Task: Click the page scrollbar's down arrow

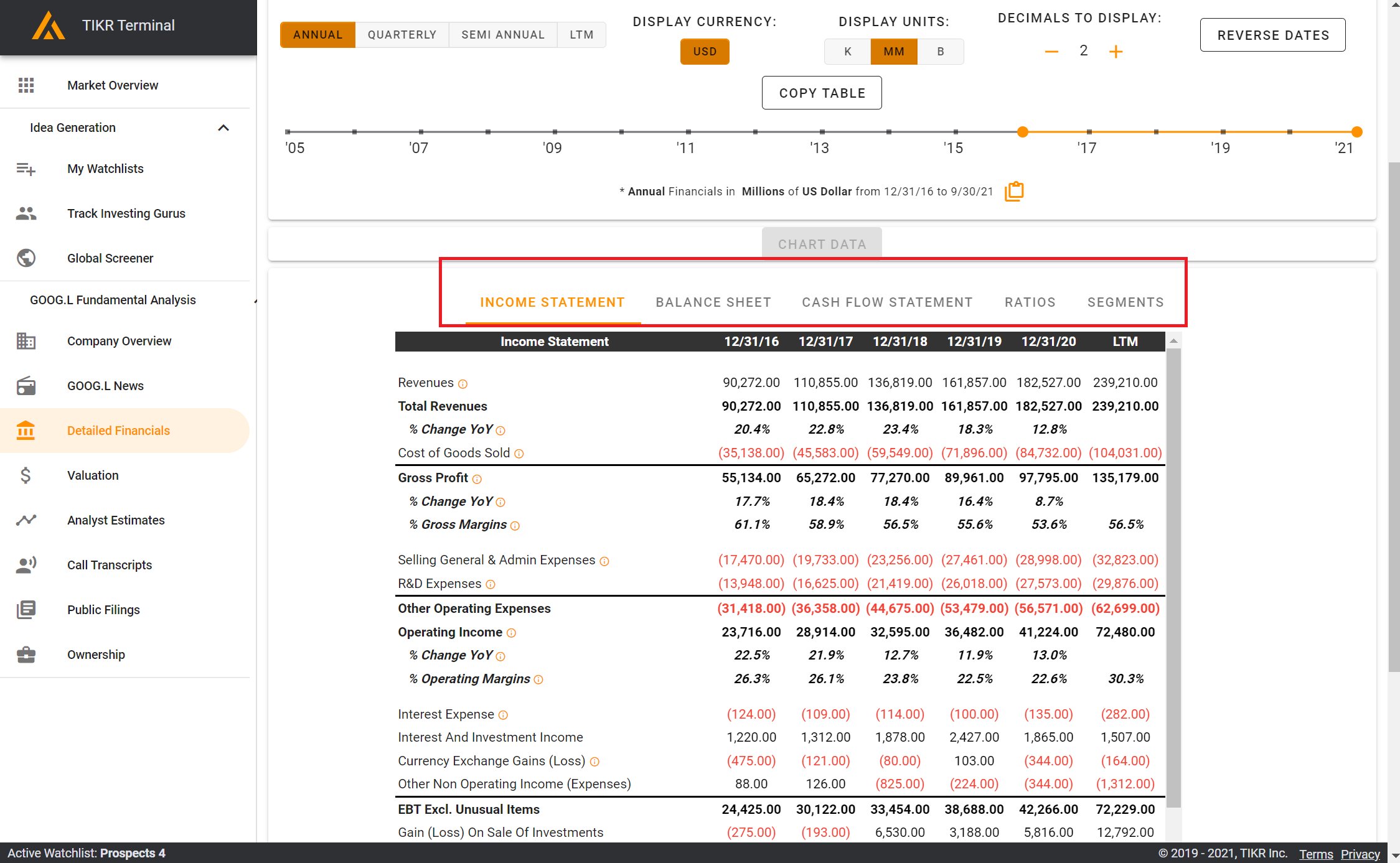Action: 1394,856
